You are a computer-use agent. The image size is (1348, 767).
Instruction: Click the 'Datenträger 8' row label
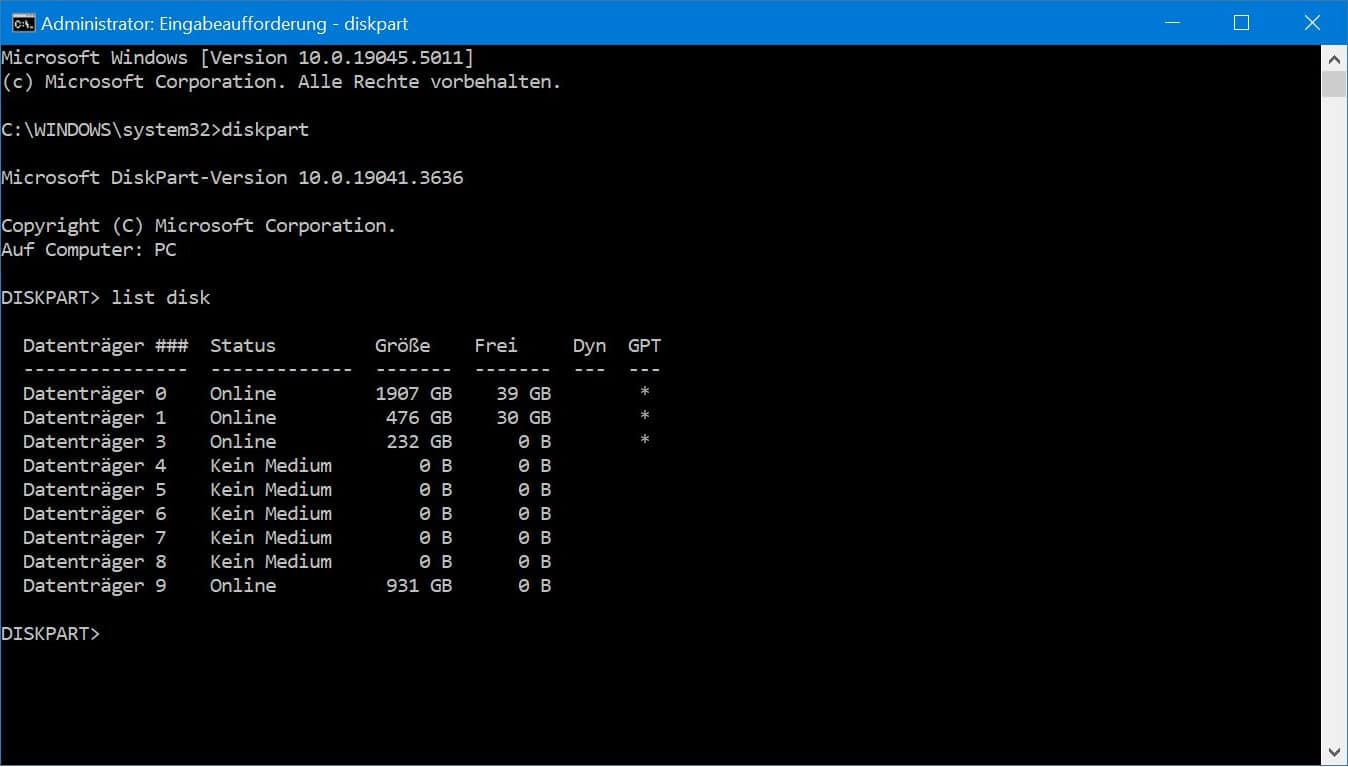(x=95, y=562)
